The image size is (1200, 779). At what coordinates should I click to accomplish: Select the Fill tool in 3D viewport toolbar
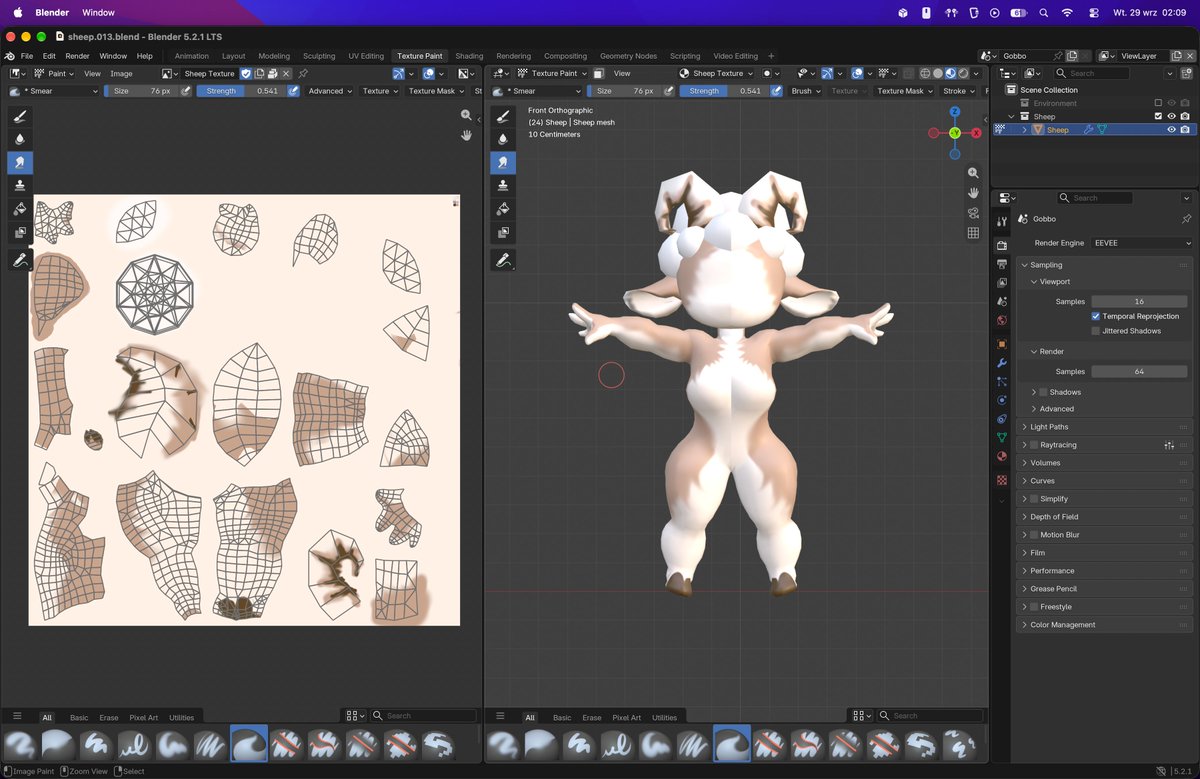click(503, 209)
